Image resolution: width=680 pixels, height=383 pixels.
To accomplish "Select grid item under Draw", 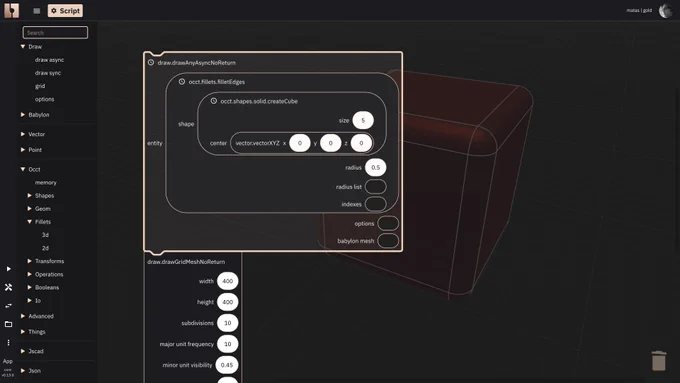I will coord(40,86).
